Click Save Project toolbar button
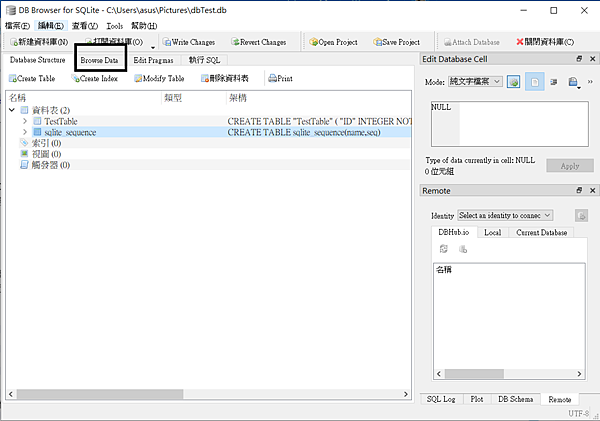Viewport: 600px width, 421px height. pyautogui.click(x=397, y=42)
